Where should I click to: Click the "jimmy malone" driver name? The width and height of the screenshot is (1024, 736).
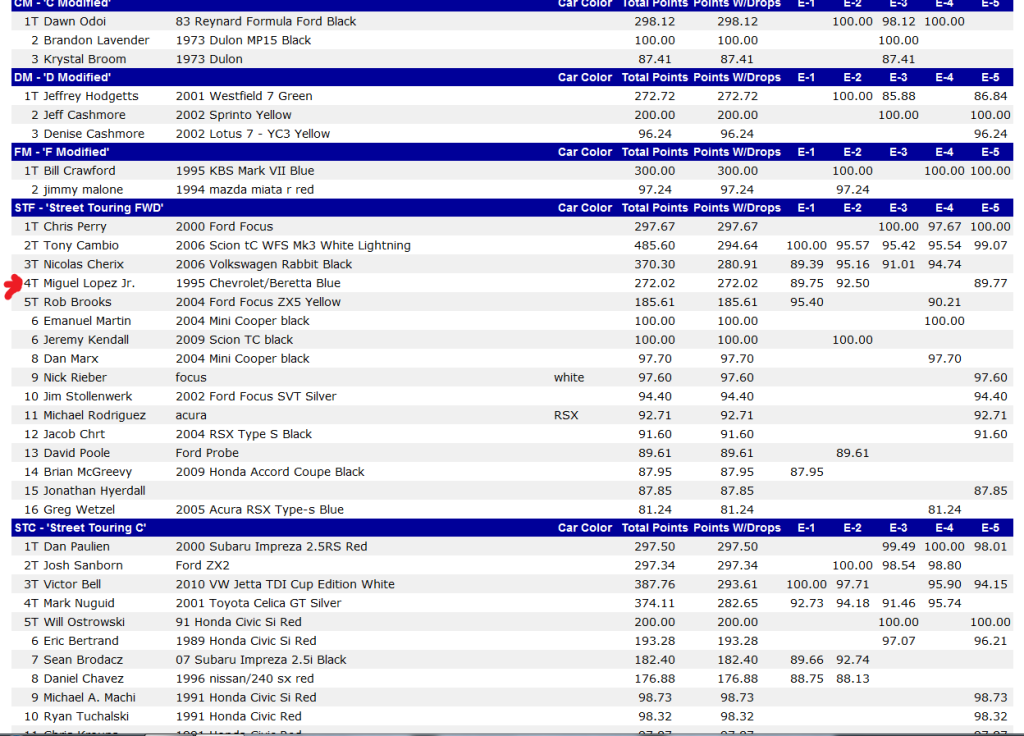[x=83, y=190]
